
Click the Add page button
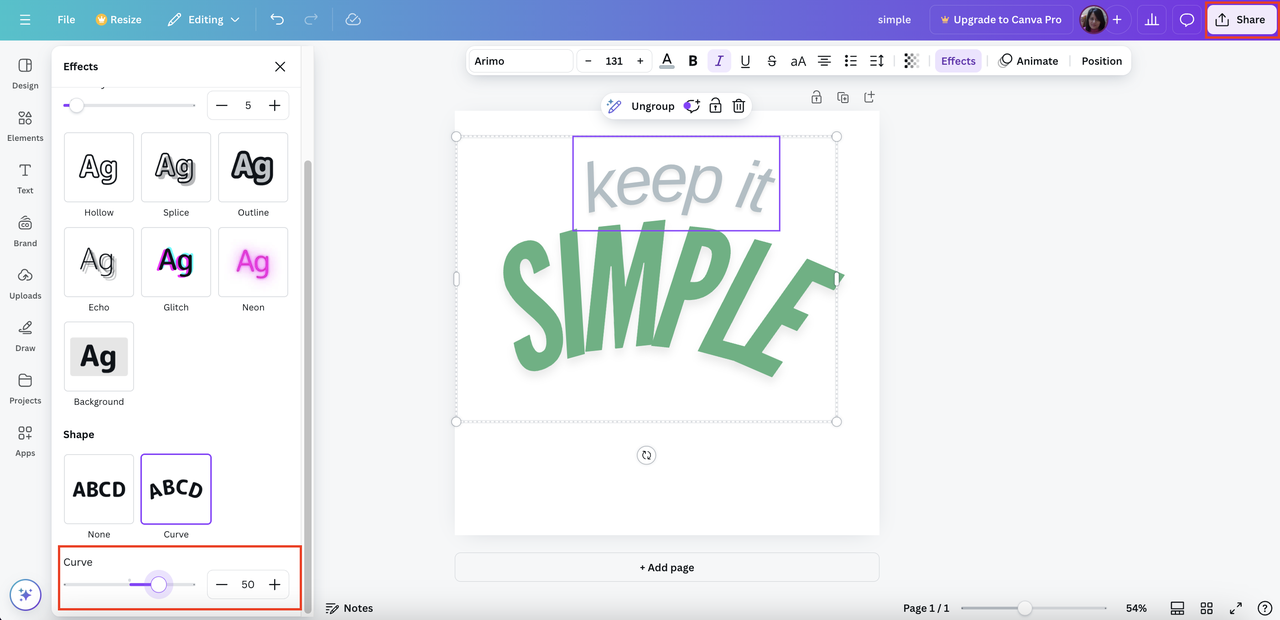click(x=667, y=567)
